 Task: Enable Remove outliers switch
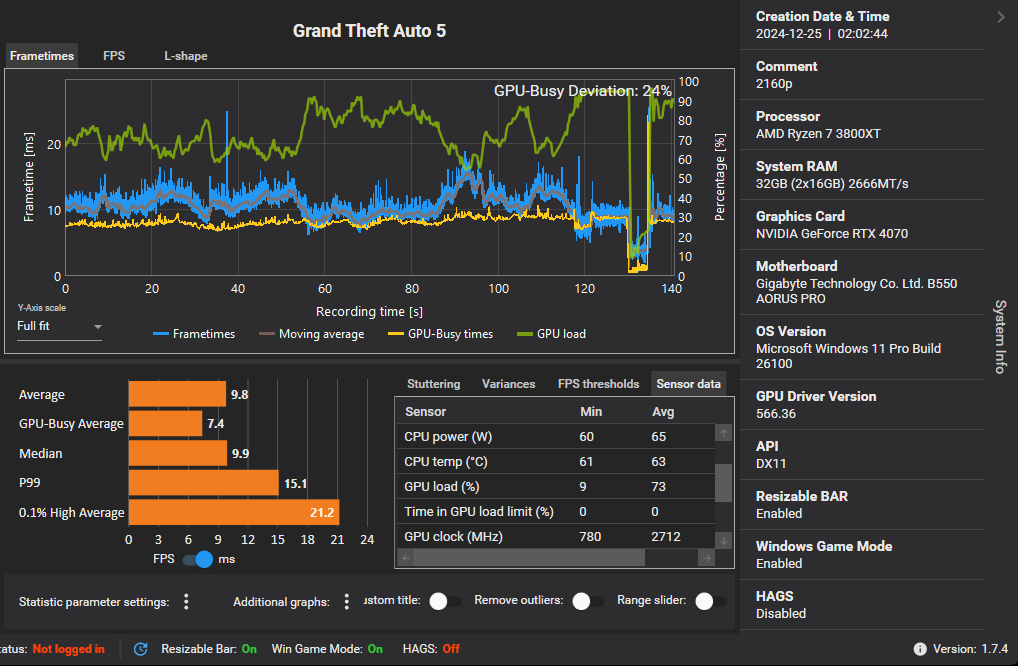[588, 602]
